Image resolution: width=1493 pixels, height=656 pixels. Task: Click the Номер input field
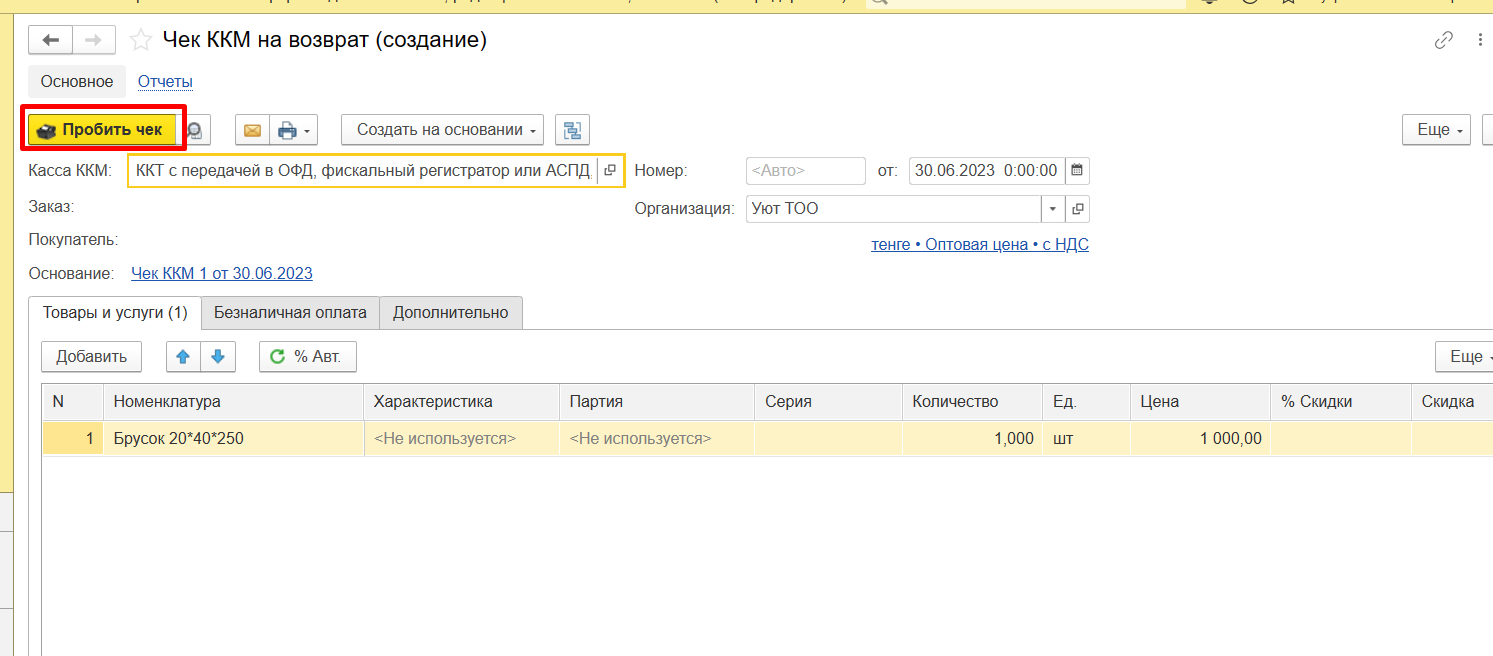(x=805, y=171)
